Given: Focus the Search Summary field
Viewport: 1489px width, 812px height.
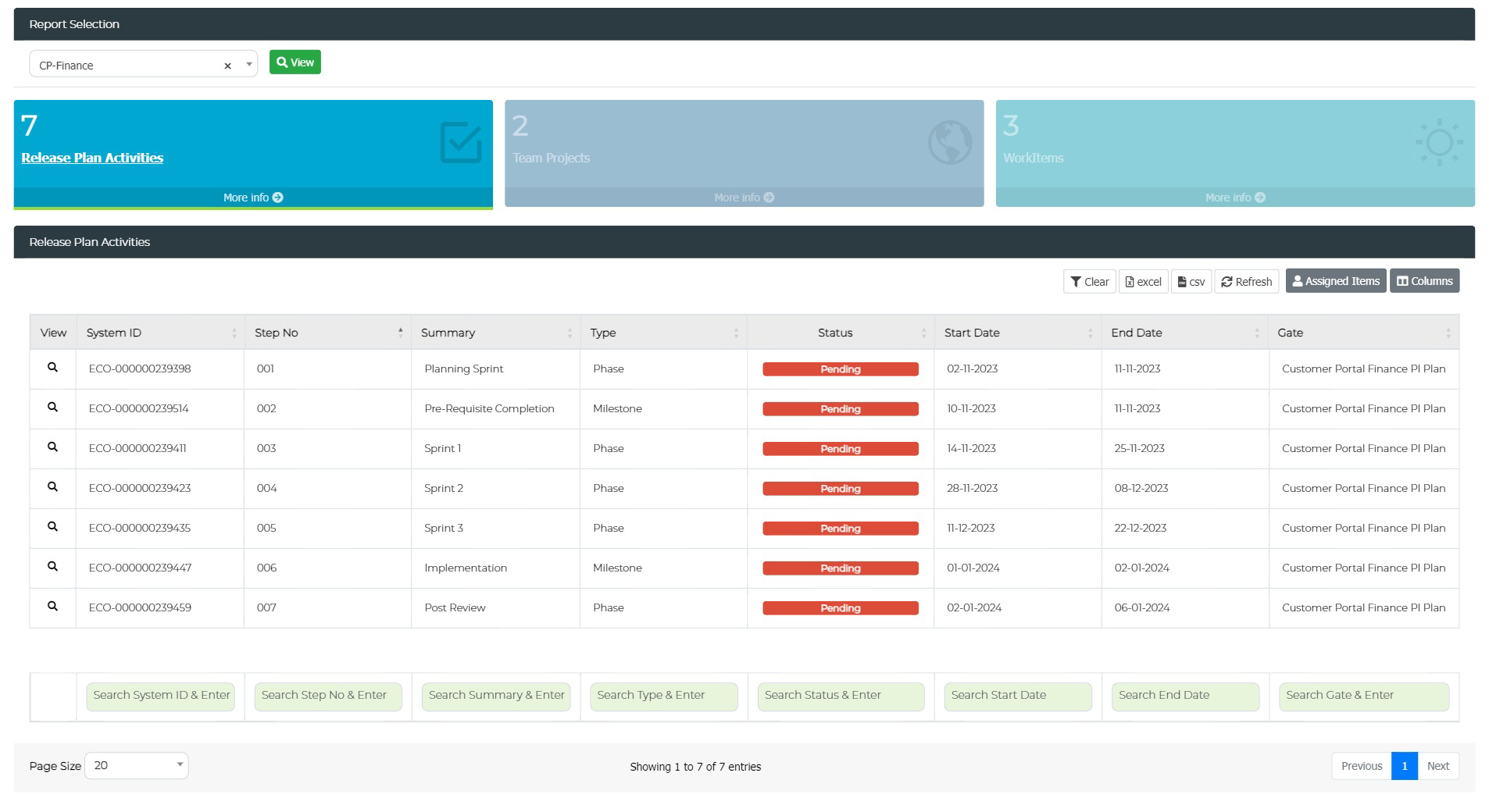Looking at the screenshot, I should pyautogui.click(x=496, y=696).
